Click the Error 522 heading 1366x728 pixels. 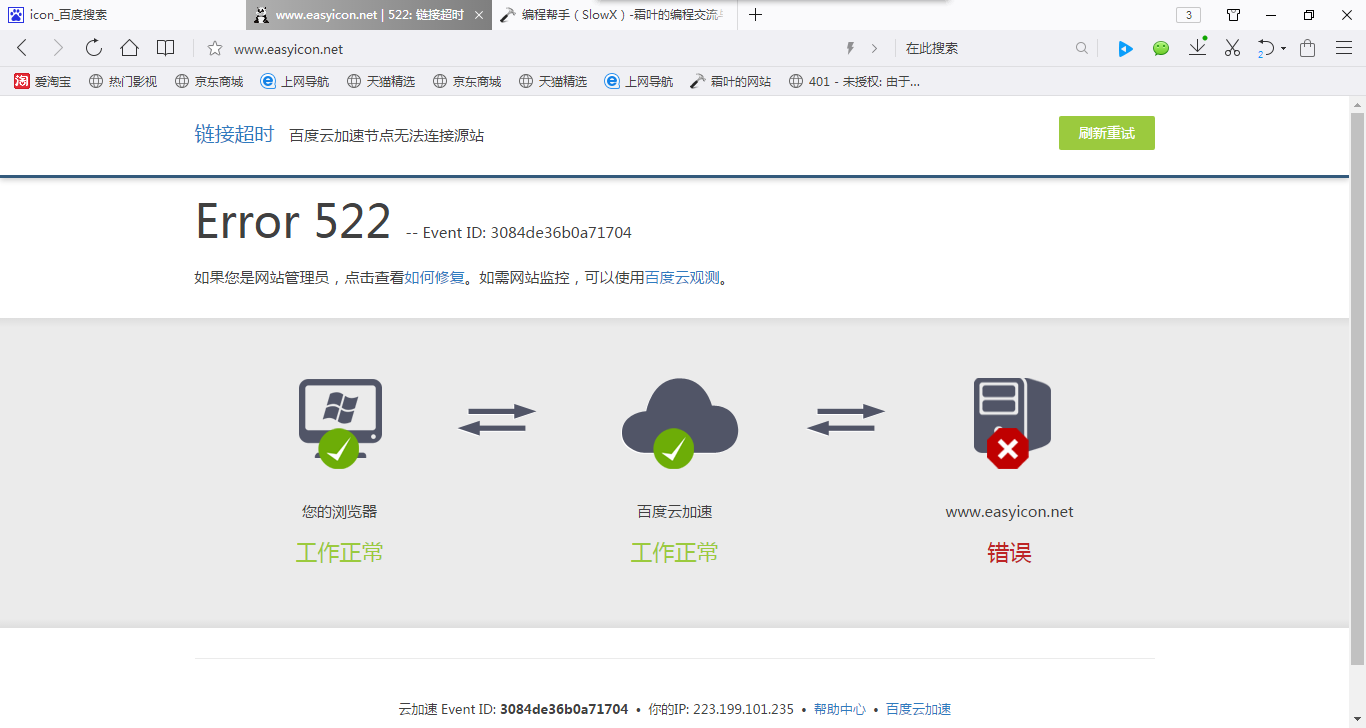(293, 222)
